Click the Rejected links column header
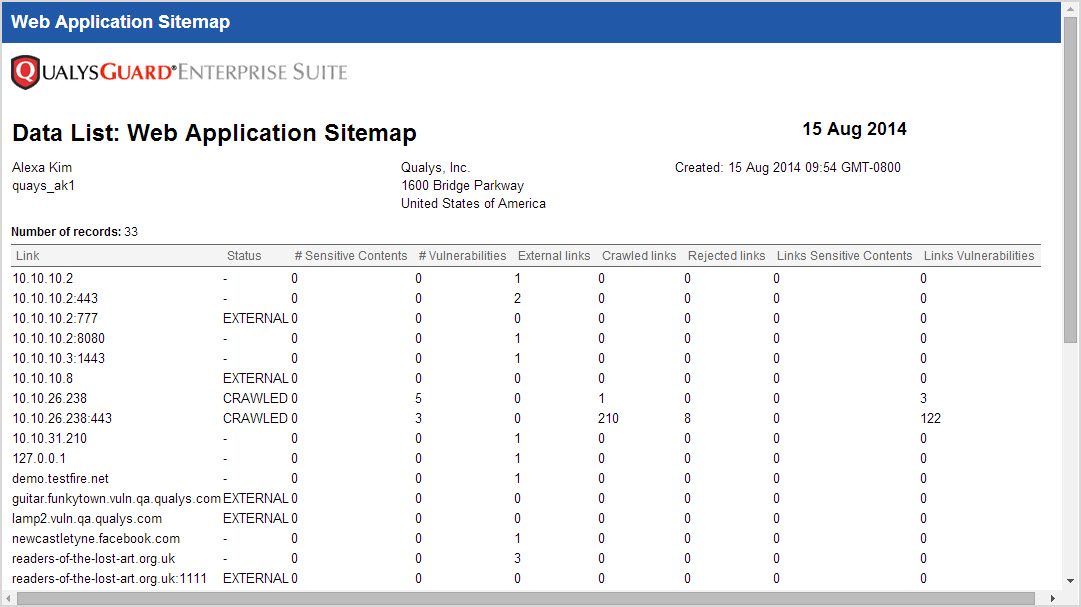This screenshot has width=1081, height=607. coord(726,256)
